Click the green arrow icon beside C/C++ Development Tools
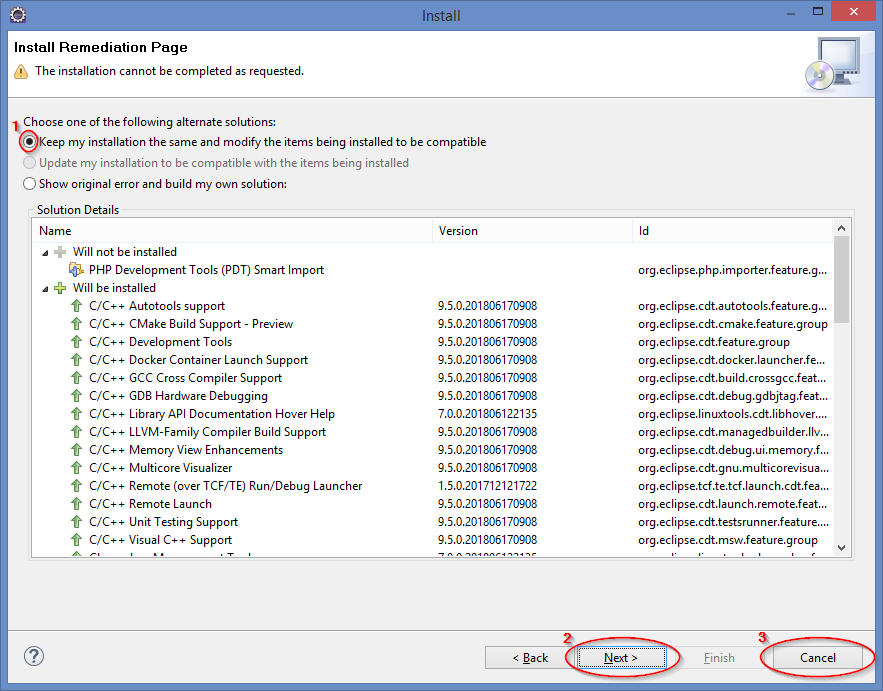This screenshot has width=883, height=691. 76,342
